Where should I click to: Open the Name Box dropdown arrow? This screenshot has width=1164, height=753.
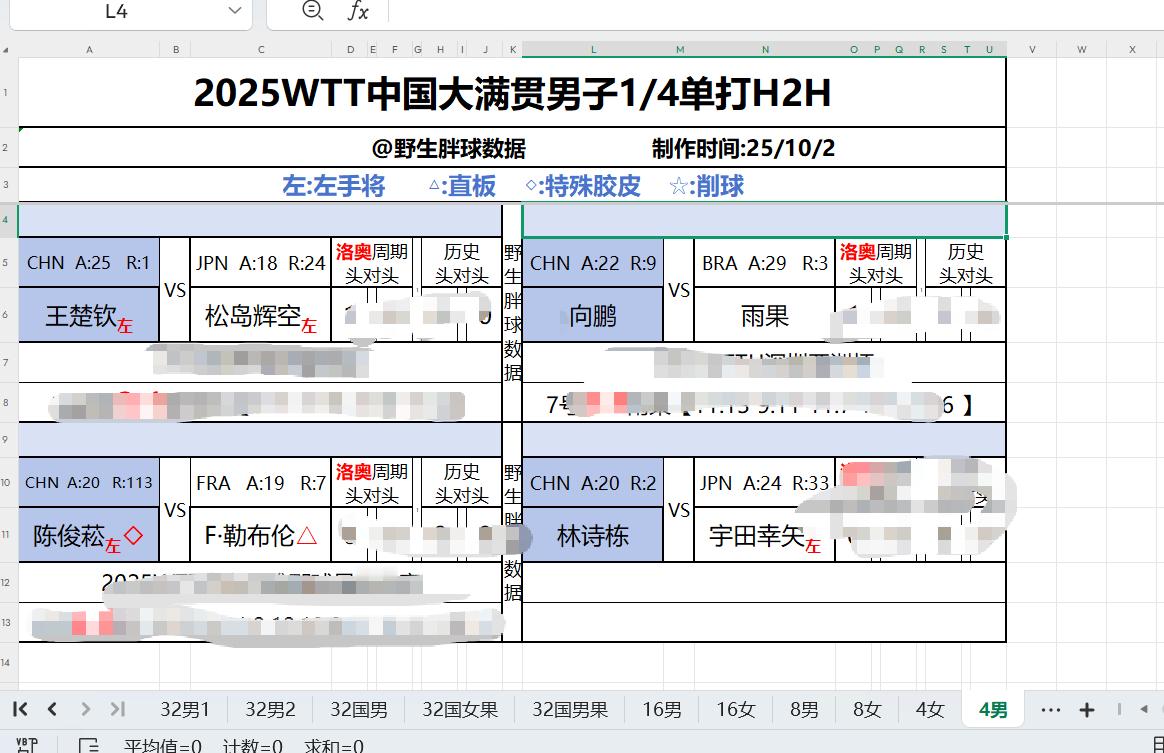point(235,10)
